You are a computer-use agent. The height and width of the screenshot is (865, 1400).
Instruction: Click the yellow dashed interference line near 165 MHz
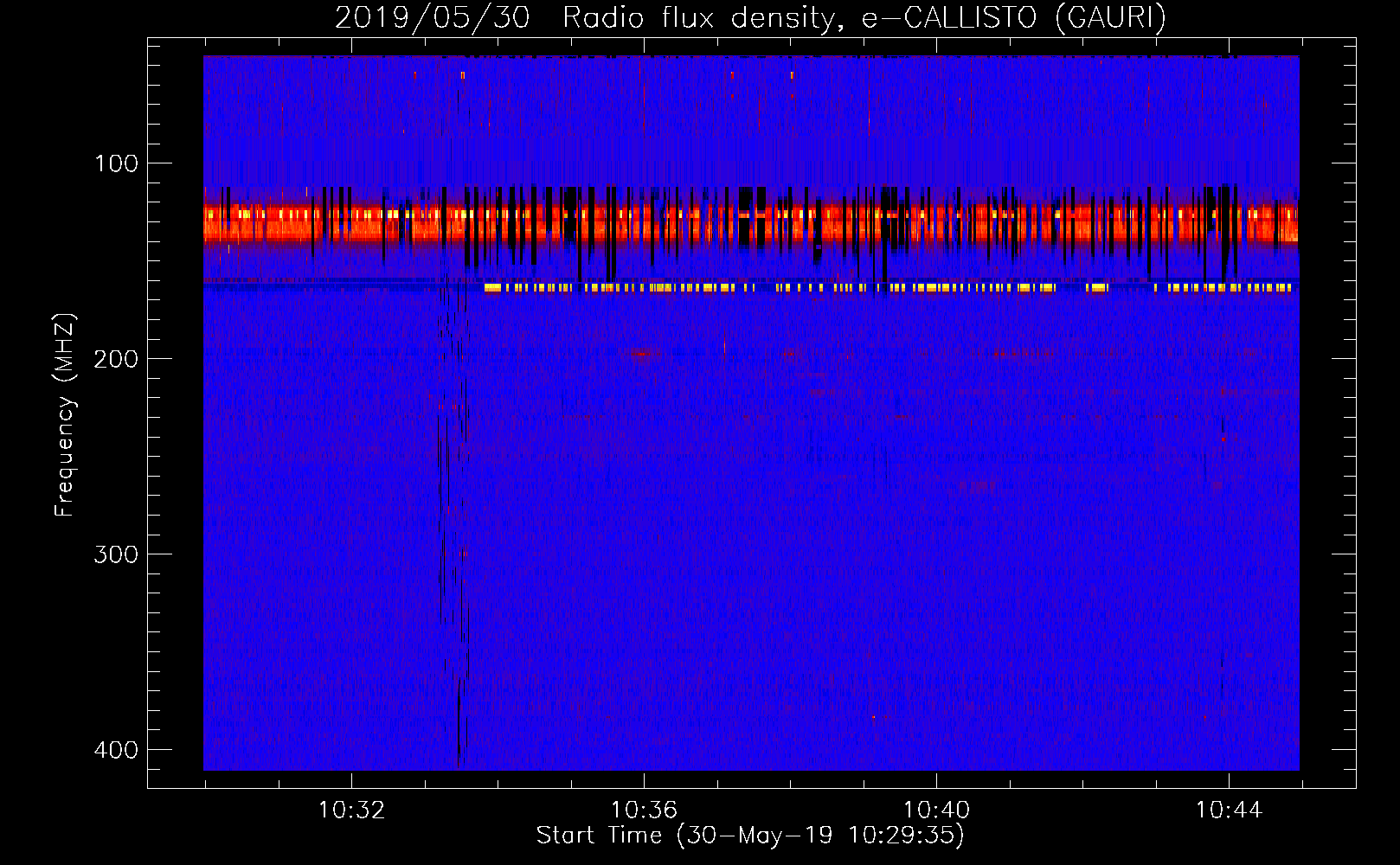click(x=889, y=287)
